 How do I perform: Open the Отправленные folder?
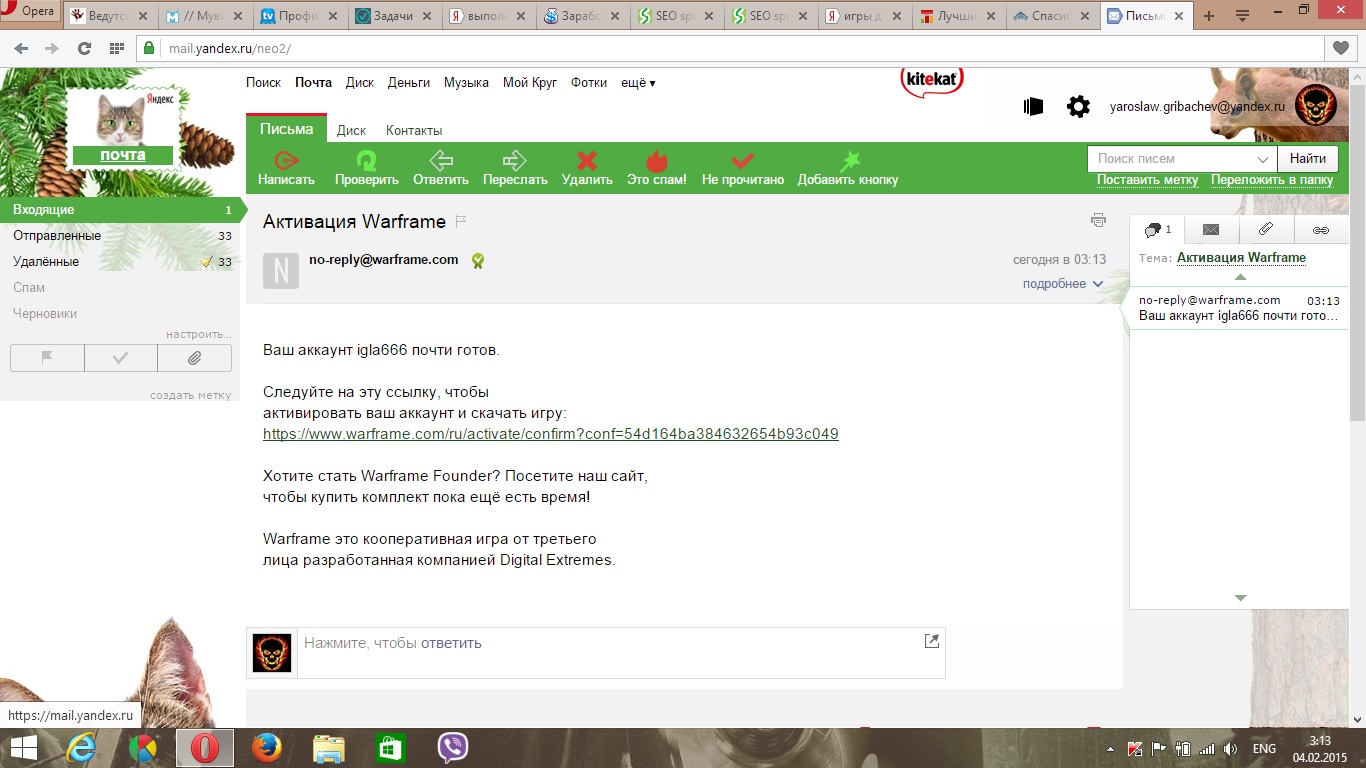[118, 236]
